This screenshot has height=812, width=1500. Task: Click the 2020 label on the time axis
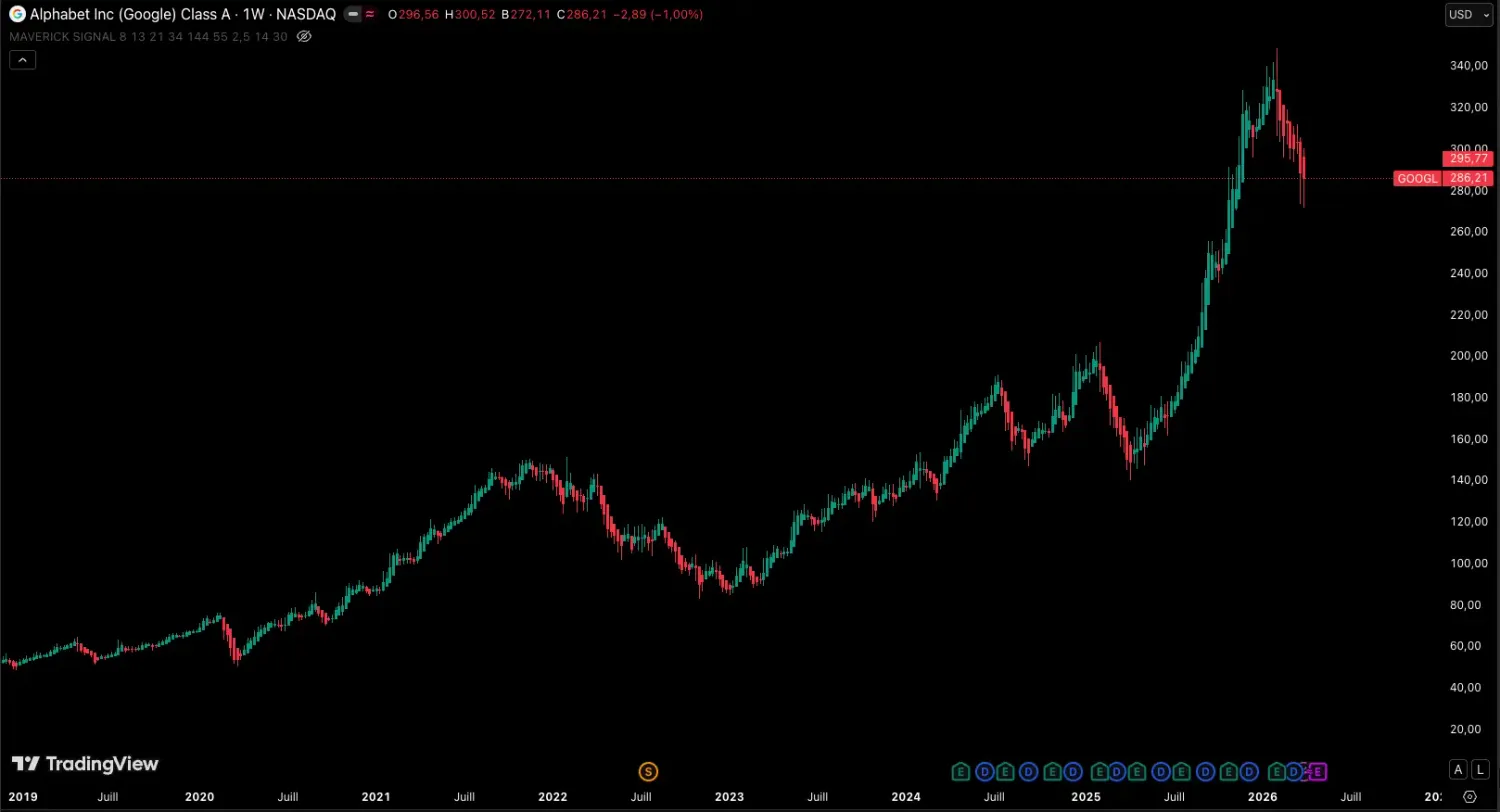pyautogui.click(x=199, y=797)
